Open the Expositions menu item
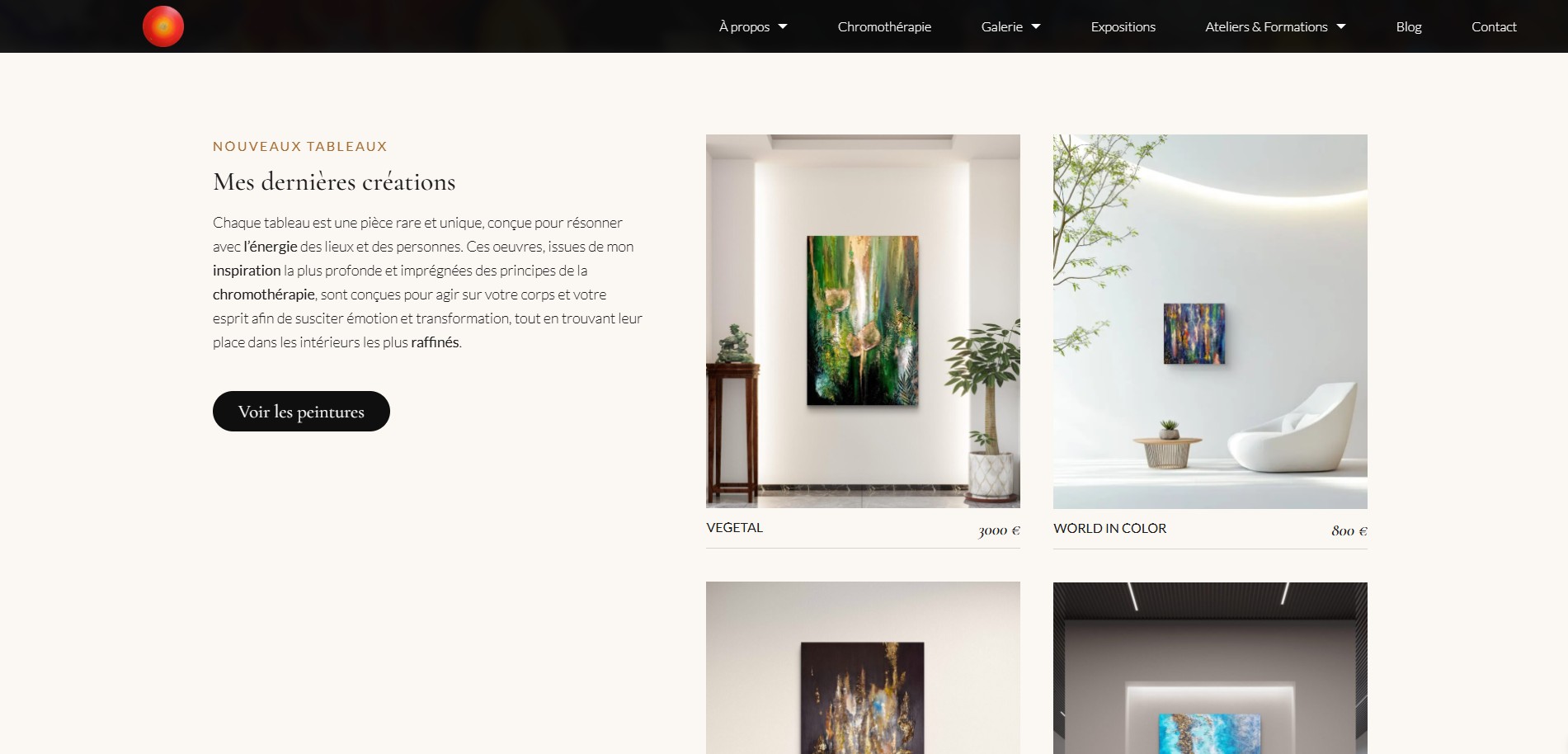 click(x=1123, y=26)
